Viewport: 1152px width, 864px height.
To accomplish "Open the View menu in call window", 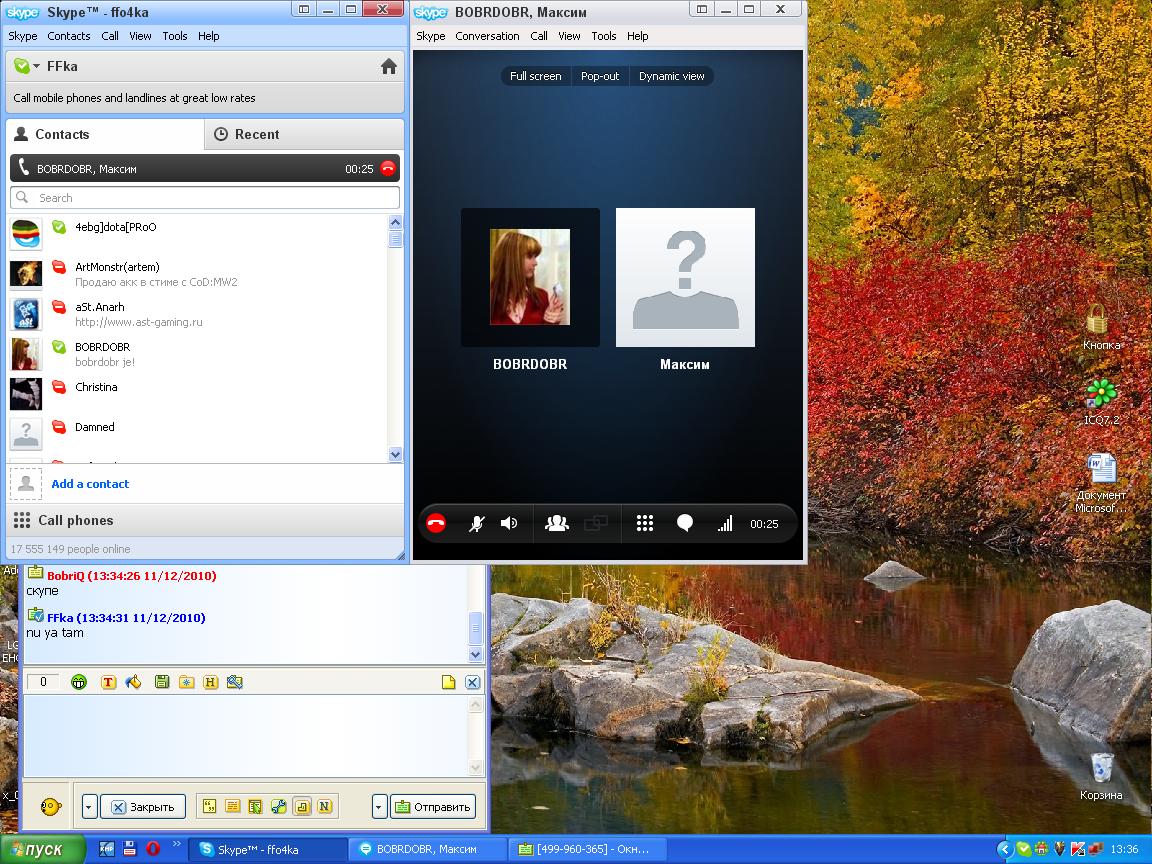I will click(x=569, y=36).
